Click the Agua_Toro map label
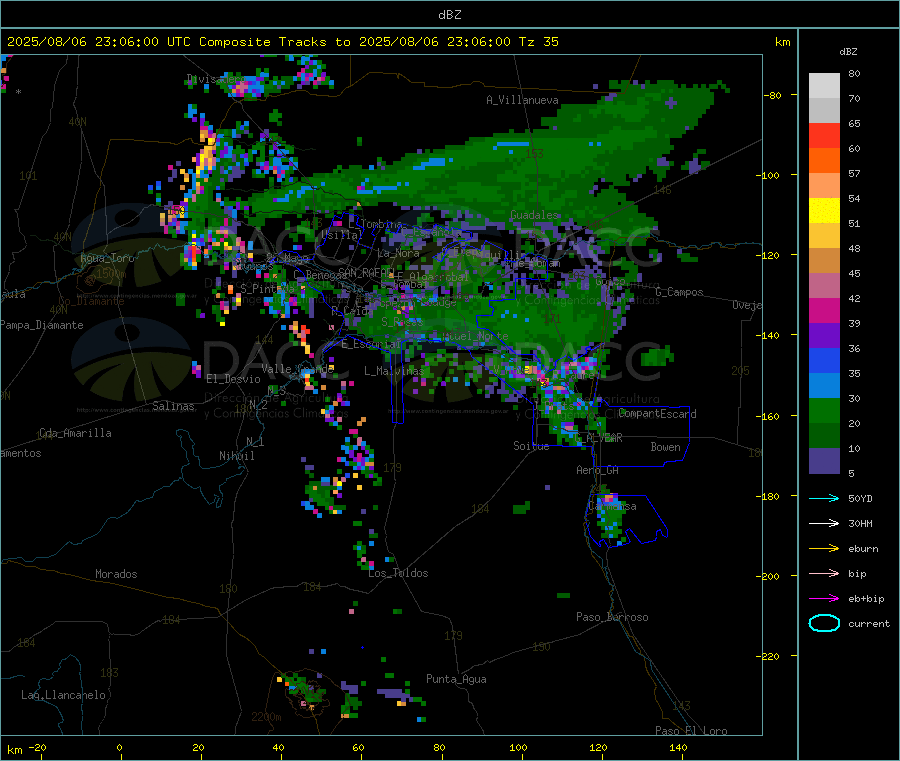The width and height of the screenshot is (900, 761). (107, 258)
